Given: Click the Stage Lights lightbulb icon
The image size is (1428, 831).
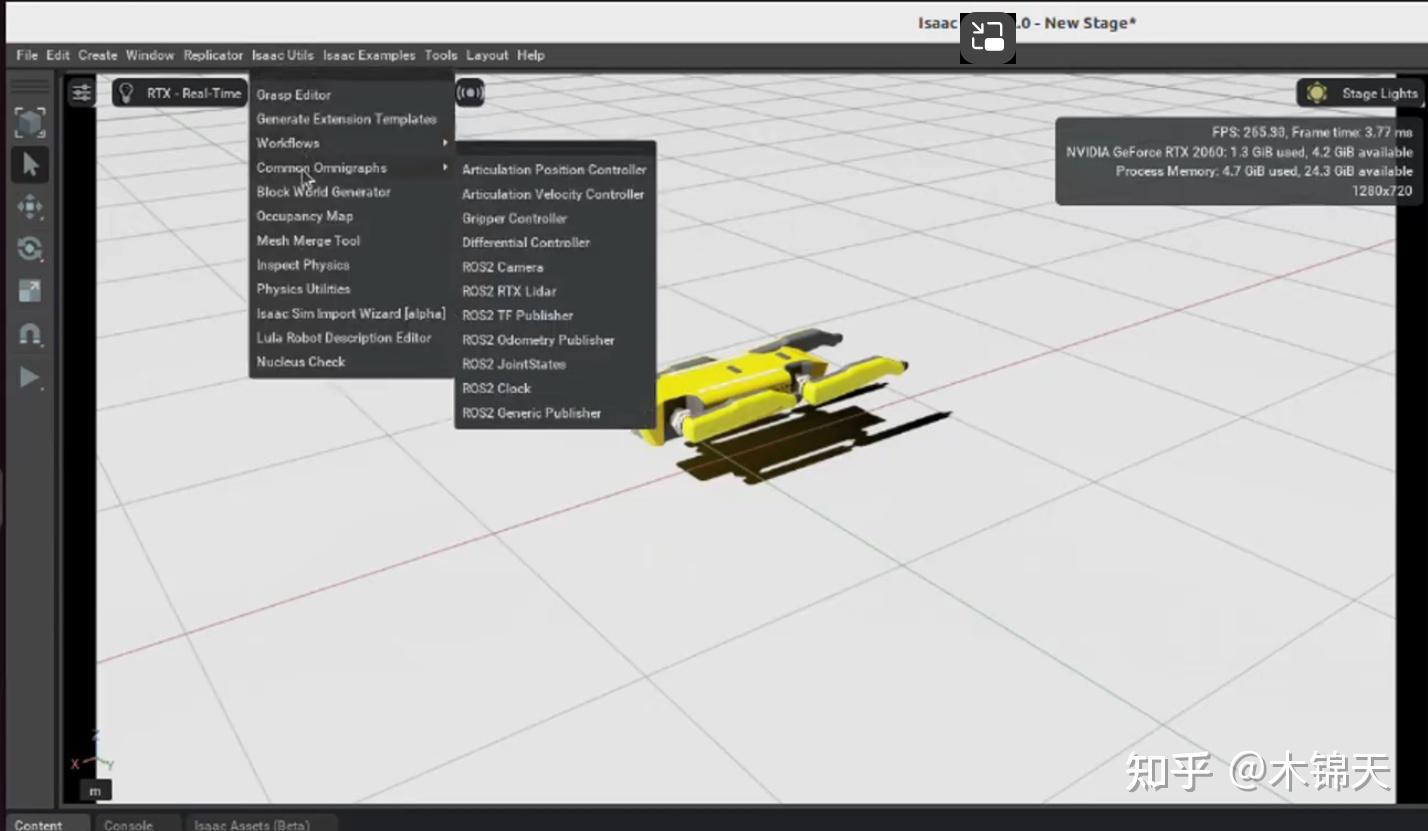Looking at the screenshot, I should pyautogui.click(x=1317, y=92).
